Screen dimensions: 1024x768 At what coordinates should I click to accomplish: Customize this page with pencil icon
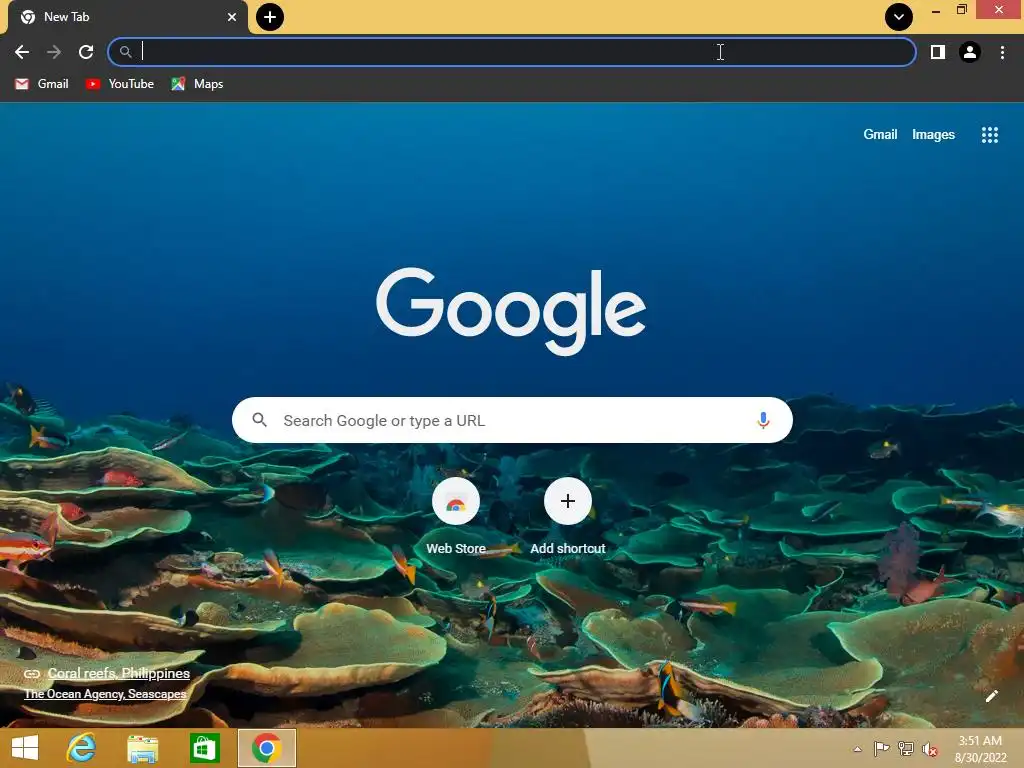tap(991, 696)
